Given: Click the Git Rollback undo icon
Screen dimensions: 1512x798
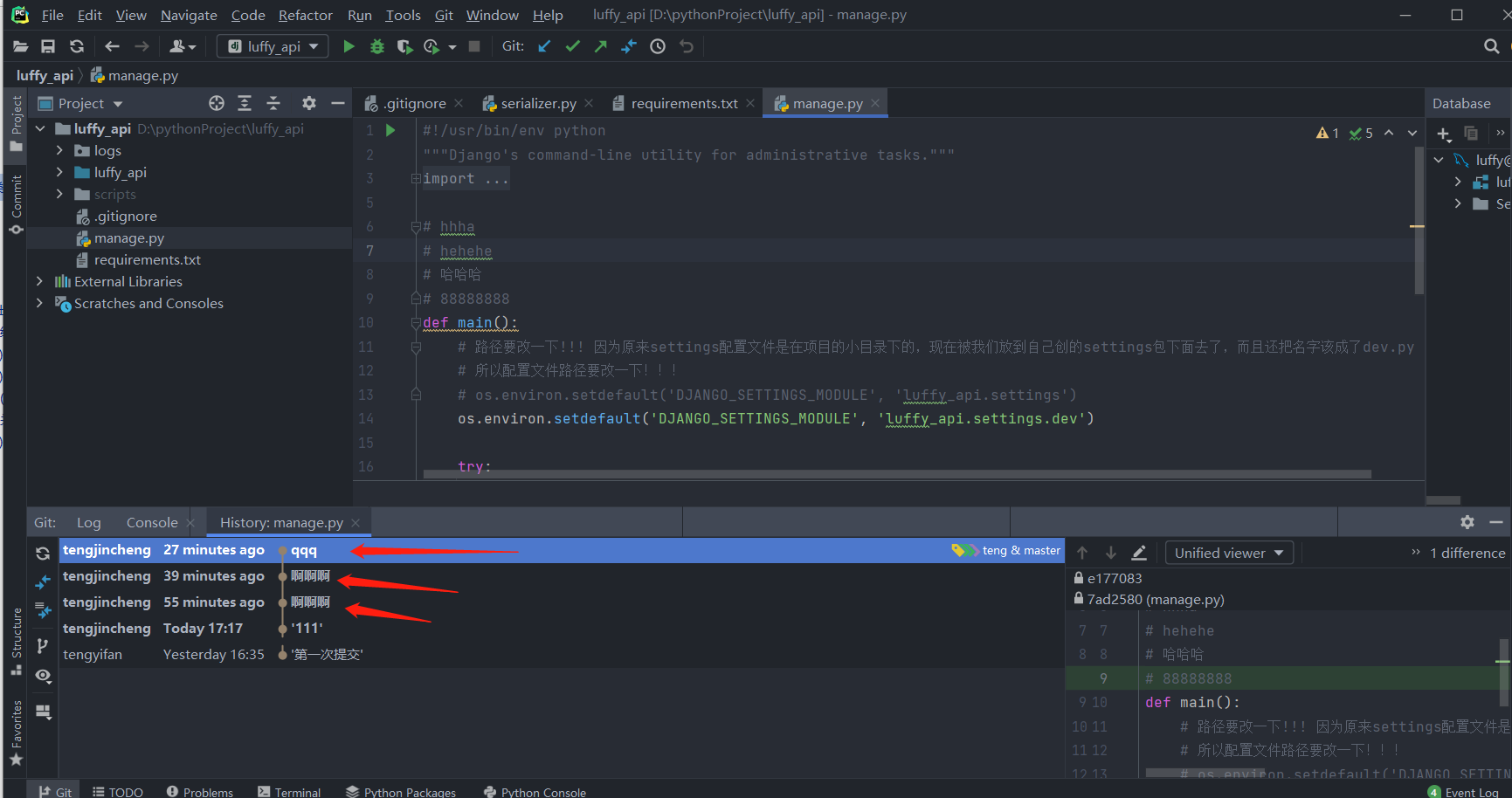Looking at the screenshot, I should point(687,46).
